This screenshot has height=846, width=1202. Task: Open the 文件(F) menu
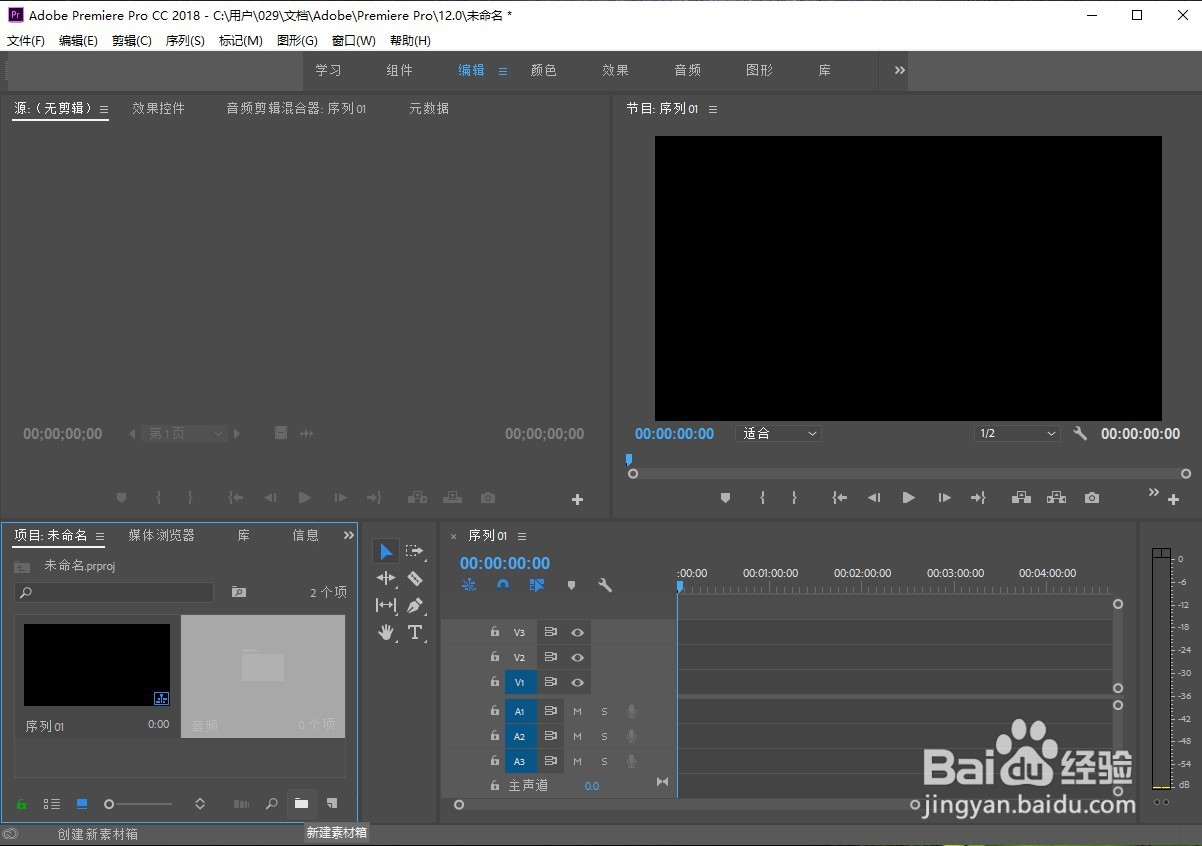[x=26, y=41]
